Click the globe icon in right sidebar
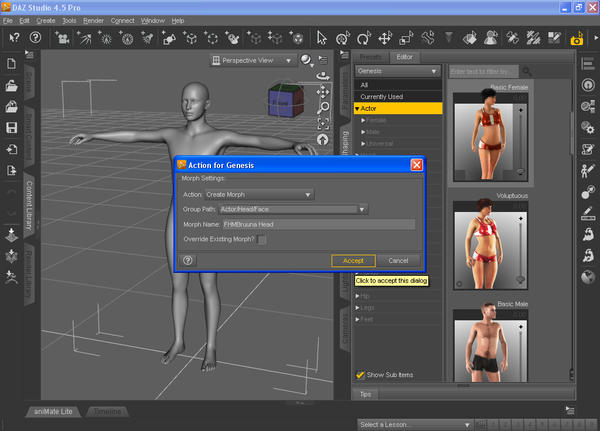Viewport: 600px width, 431px height. click(x=588, y=276)
